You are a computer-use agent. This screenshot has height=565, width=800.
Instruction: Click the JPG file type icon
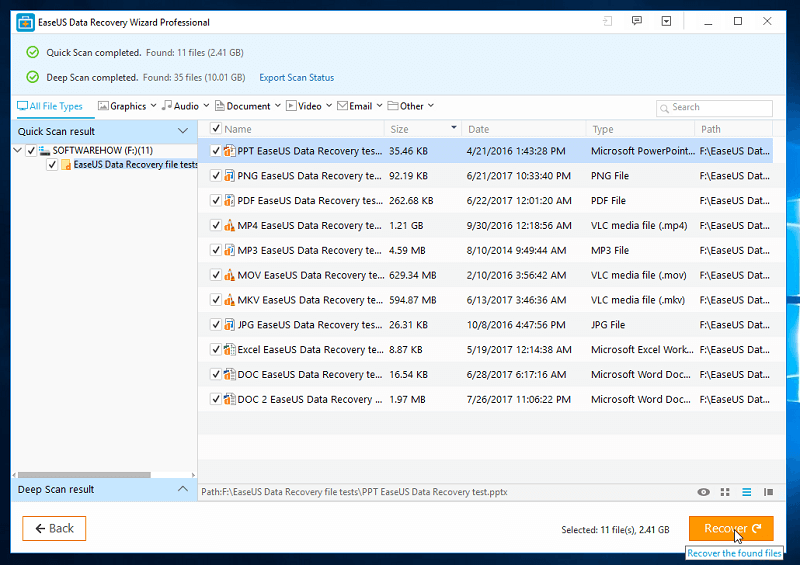[x=230, y=325]
